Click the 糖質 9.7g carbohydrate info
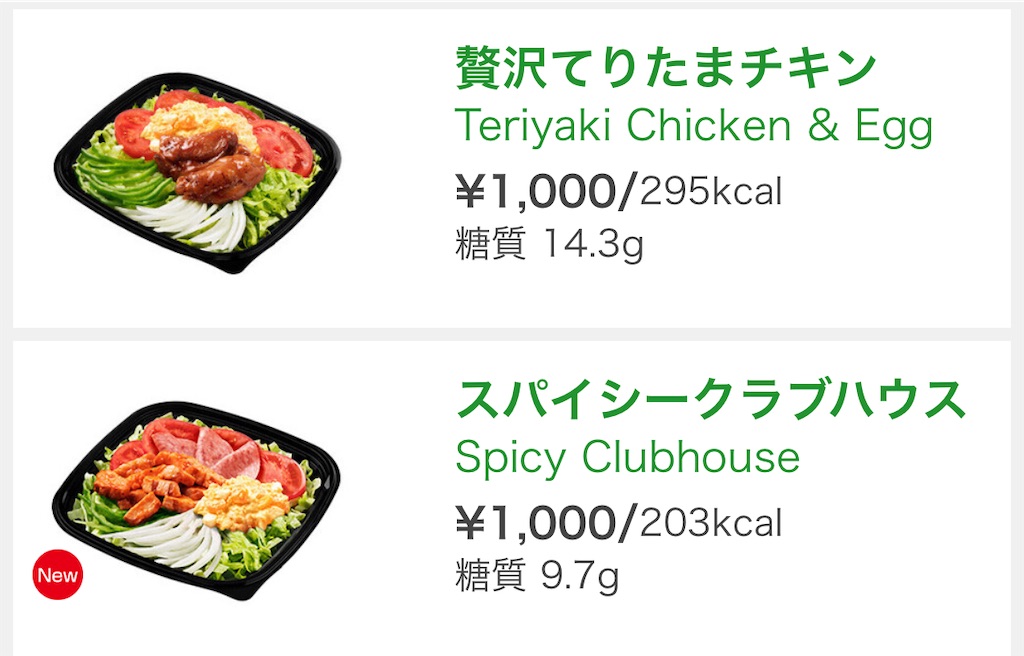The image size is (1024, 656). coord(537,576)
